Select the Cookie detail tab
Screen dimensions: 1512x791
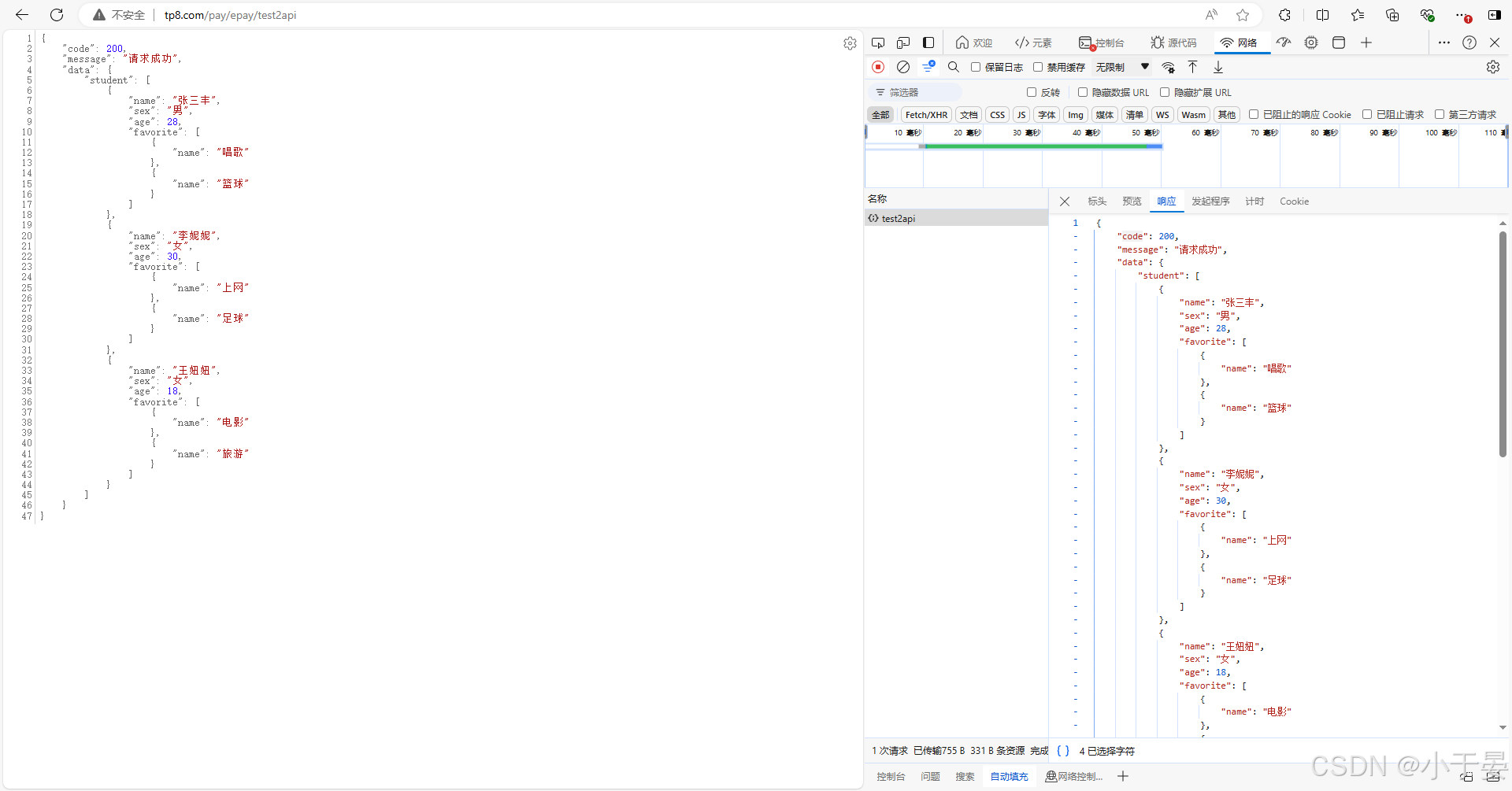point(1294,201)
